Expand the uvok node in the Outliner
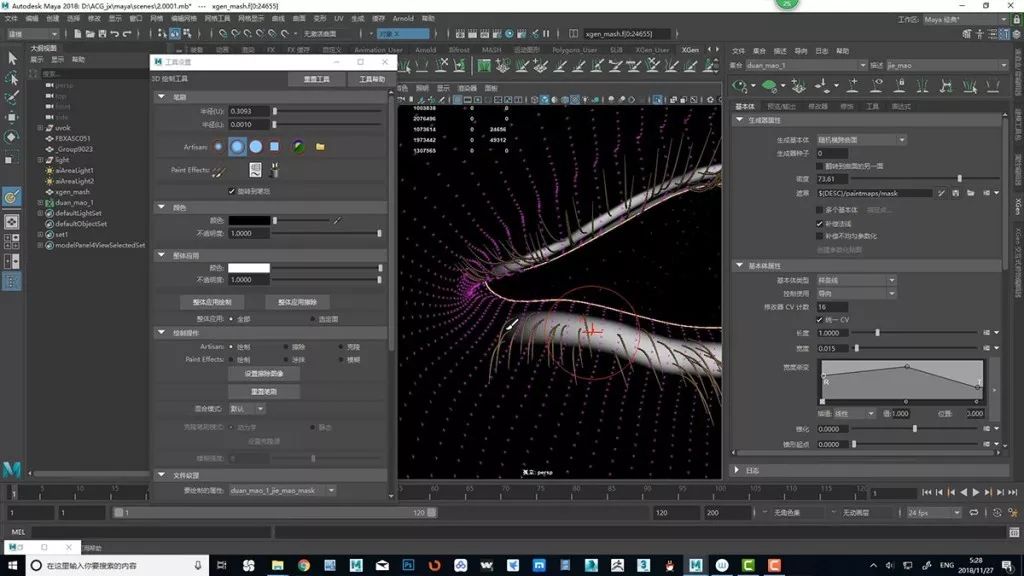 40,128
